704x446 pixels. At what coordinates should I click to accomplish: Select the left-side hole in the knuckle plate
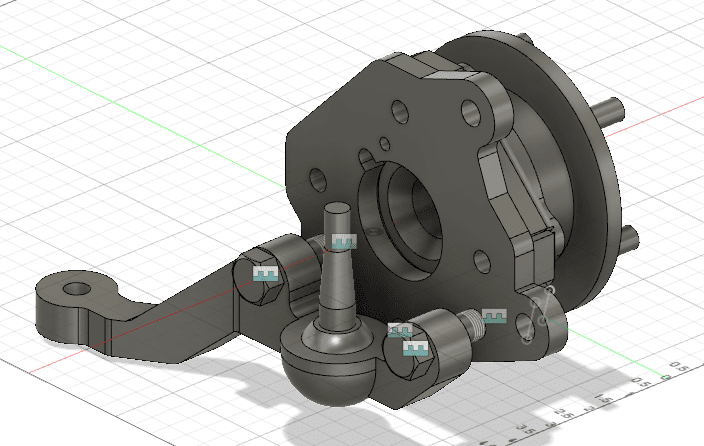click(x=318, y=180)
